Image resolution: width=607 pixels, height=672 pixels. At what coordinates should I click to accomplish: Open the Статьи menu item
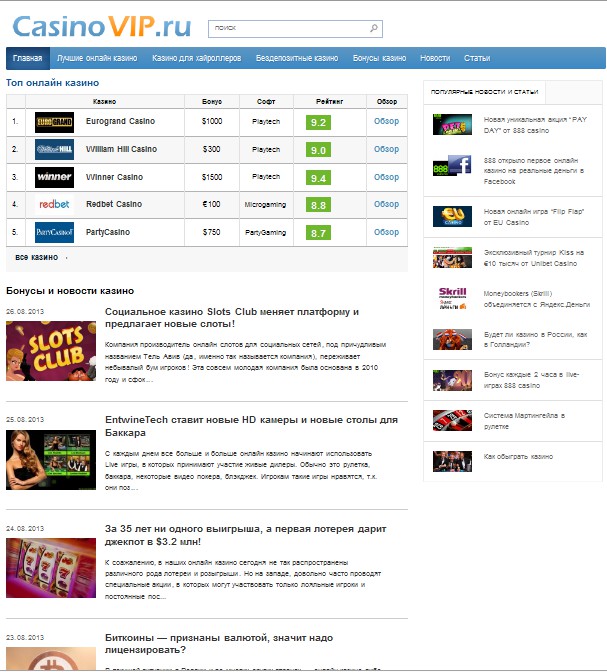tap(477, 58)
